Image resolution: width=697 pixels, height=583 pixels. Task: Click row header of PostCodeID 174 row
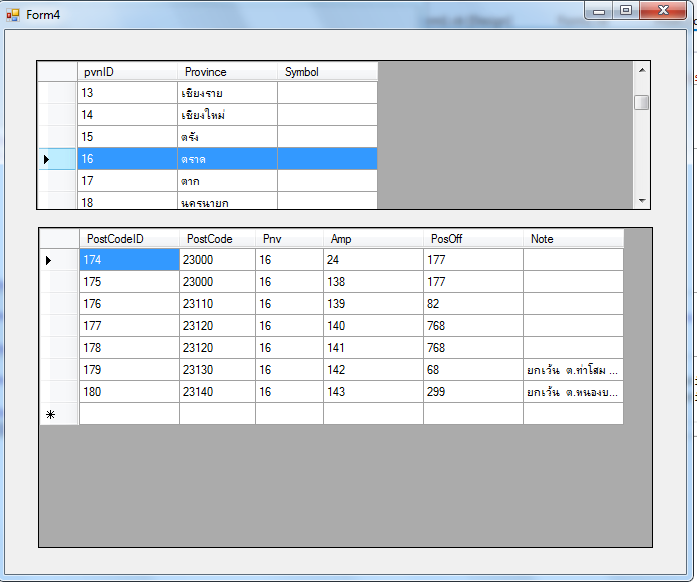point(59,260)
